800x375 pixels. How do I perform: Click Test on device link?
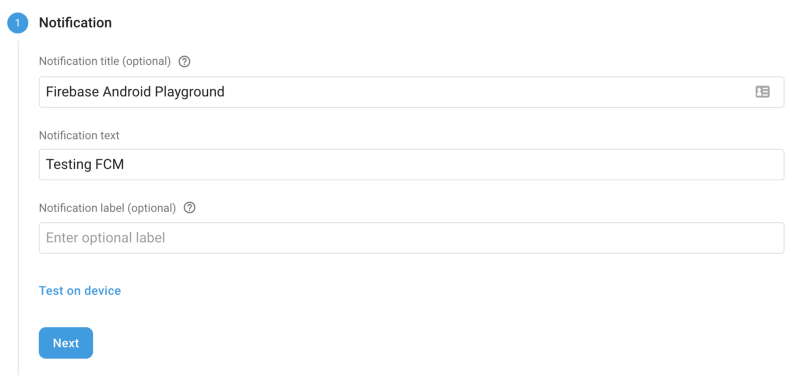point(80,291)
